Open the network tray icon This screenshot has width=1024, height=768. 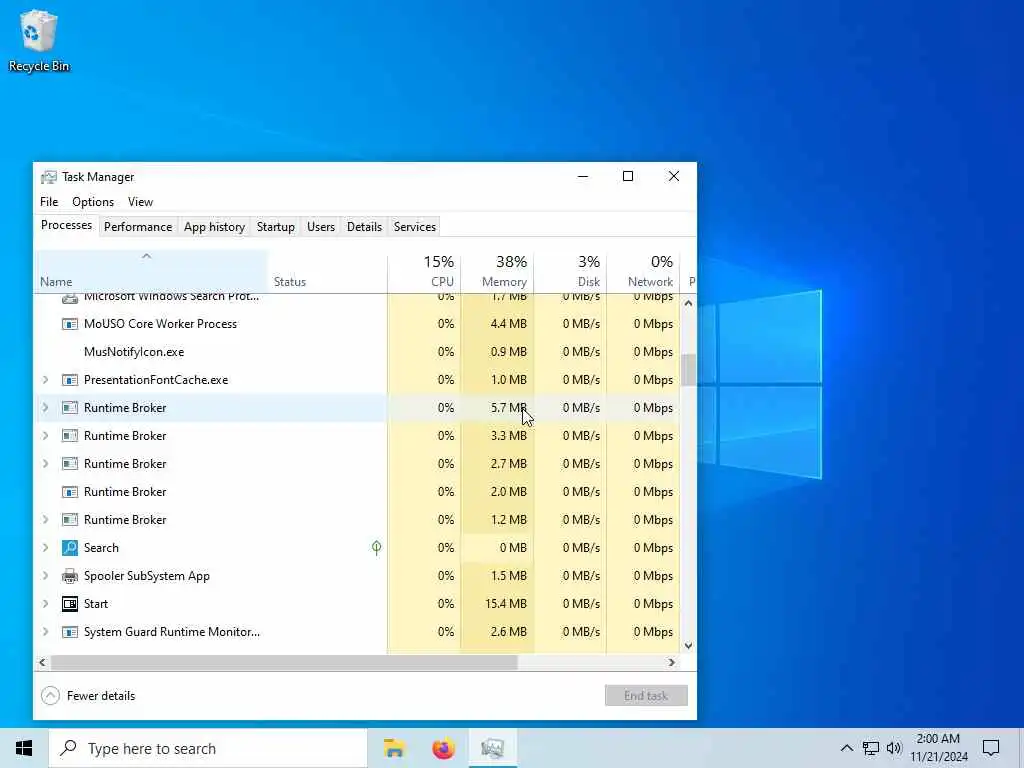[871, 748]
